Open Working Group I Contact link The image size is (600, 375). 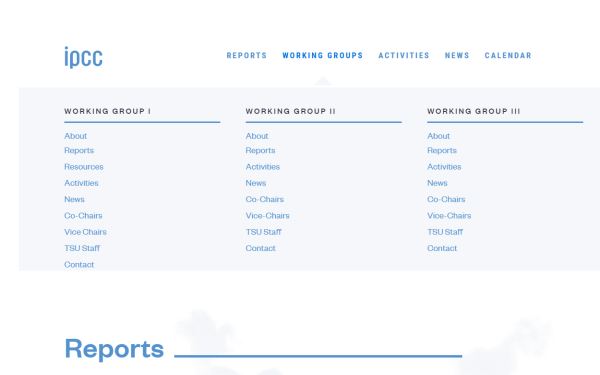79,264
